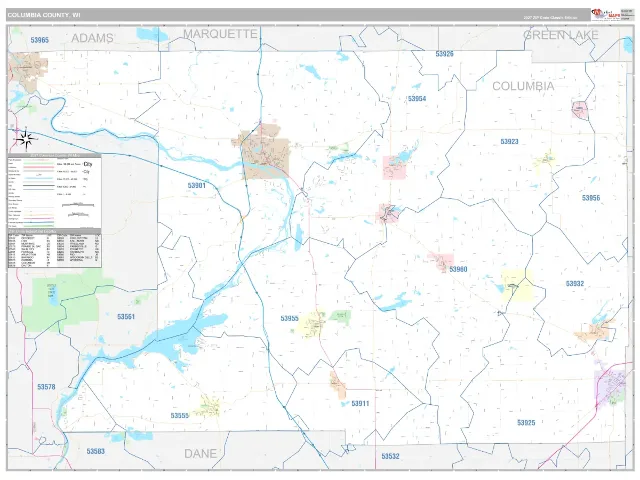The width and height of the screenshot is (640, 480).
Task: Select the 53561 ZIP code label
Action: (126, 317)
